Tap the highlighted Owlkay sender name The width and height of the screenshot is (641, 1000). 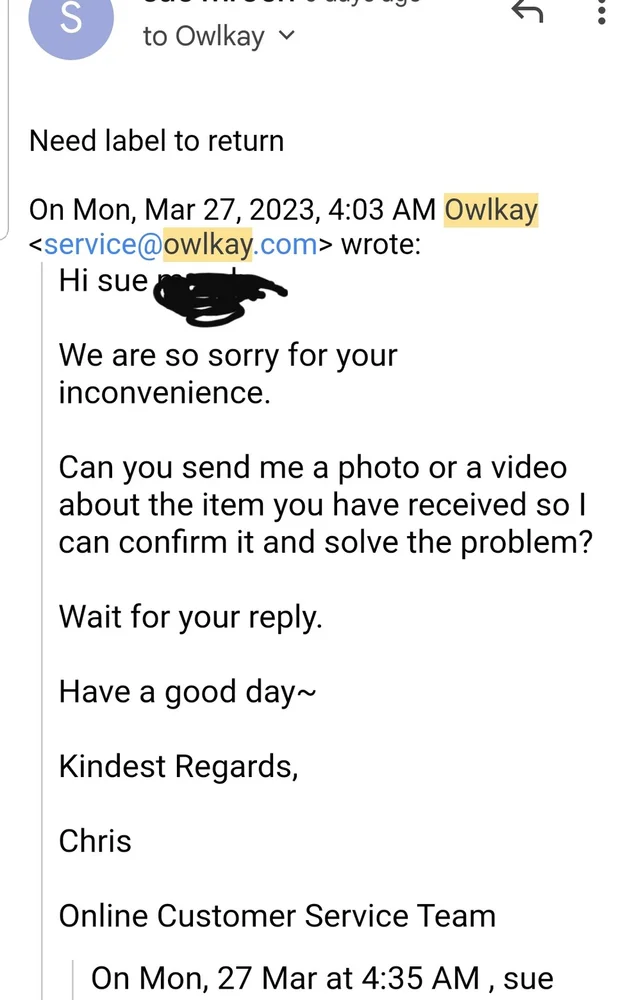coord(490,211)
